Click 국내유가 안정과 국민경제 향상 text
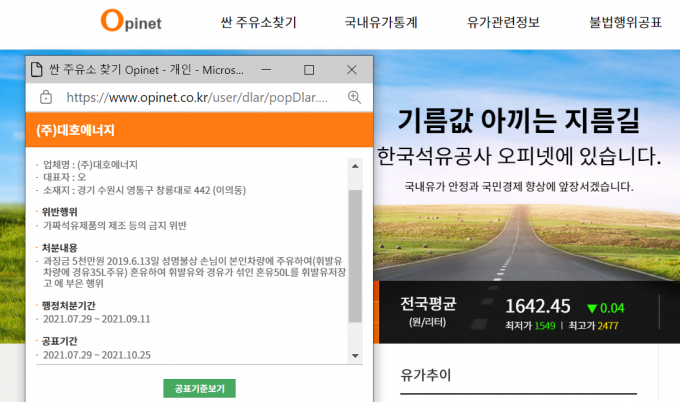This screenshot has width=680, height=402. tap(519, 186)
